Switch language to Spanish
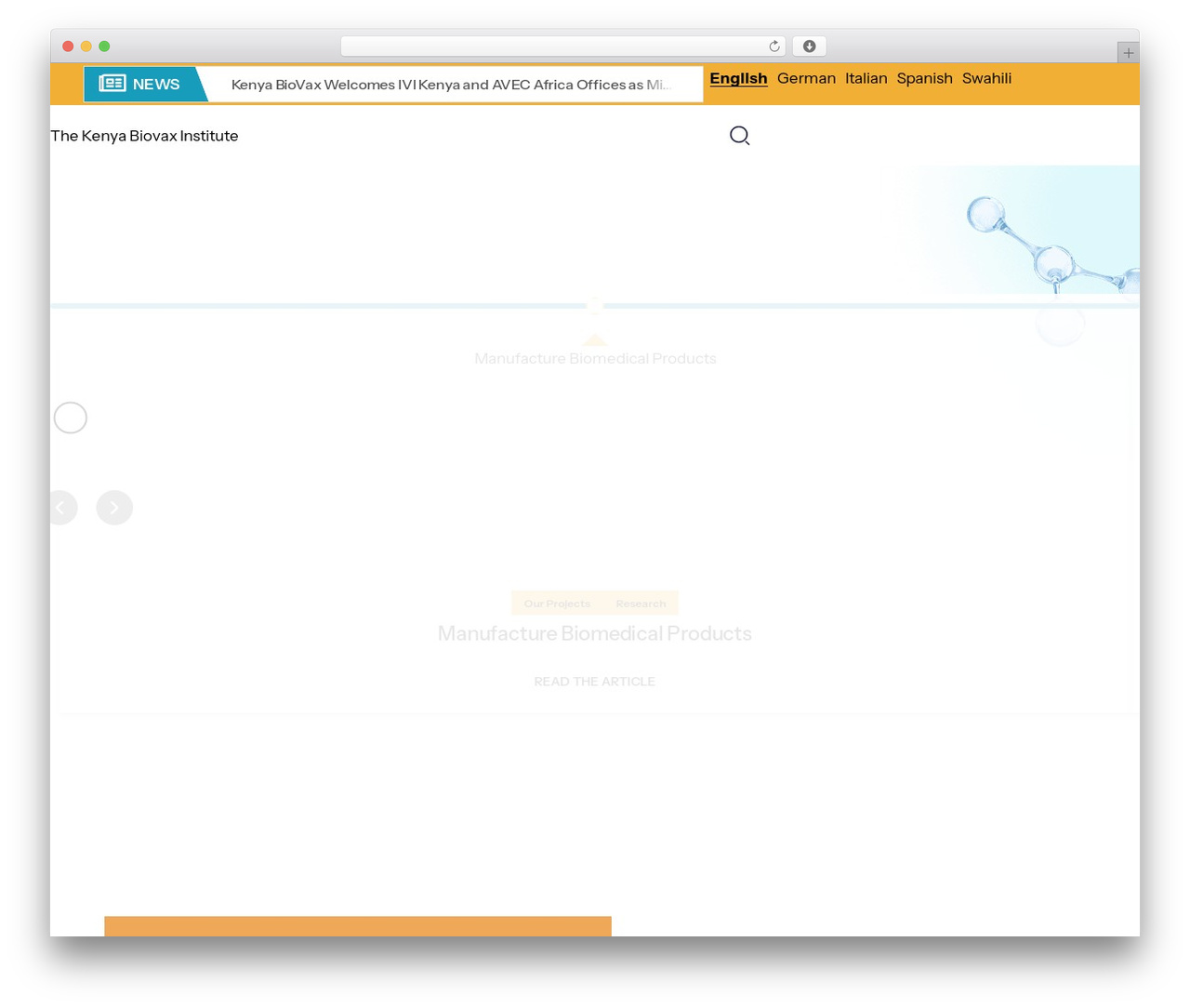This screenshot has height=1008, width=1190. pos(924,78)
